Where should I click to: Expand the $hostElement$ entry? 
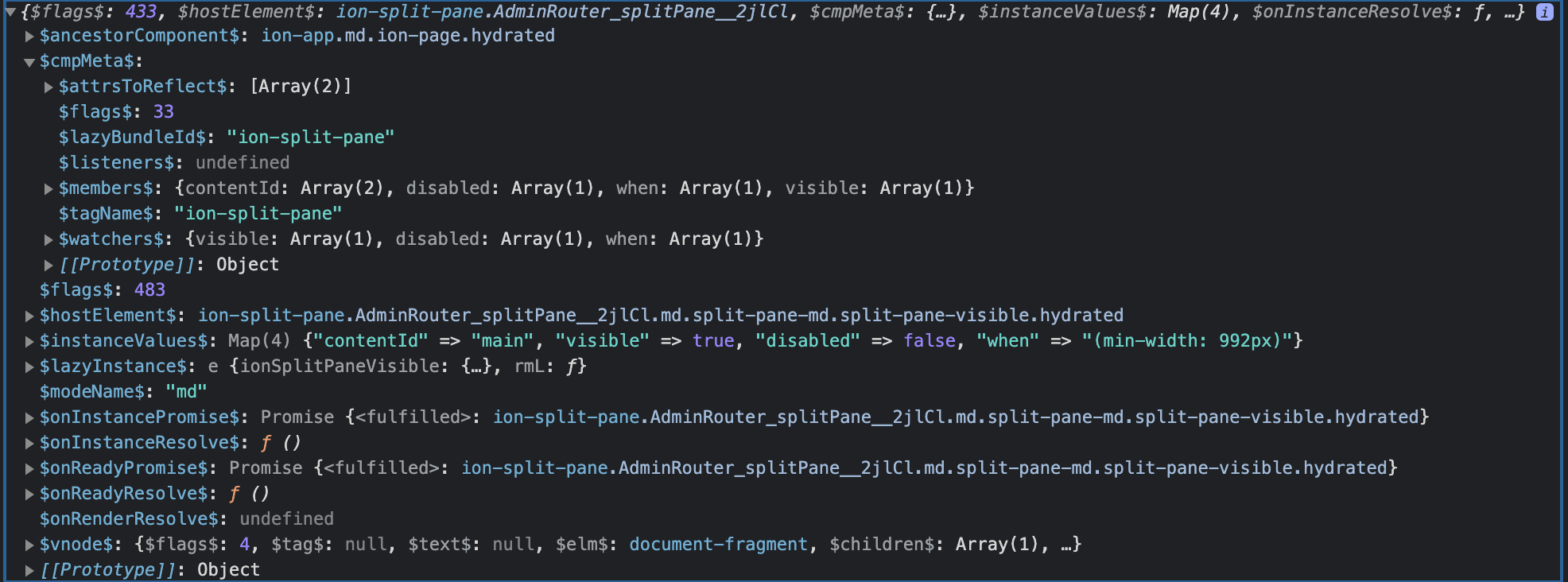29,316
